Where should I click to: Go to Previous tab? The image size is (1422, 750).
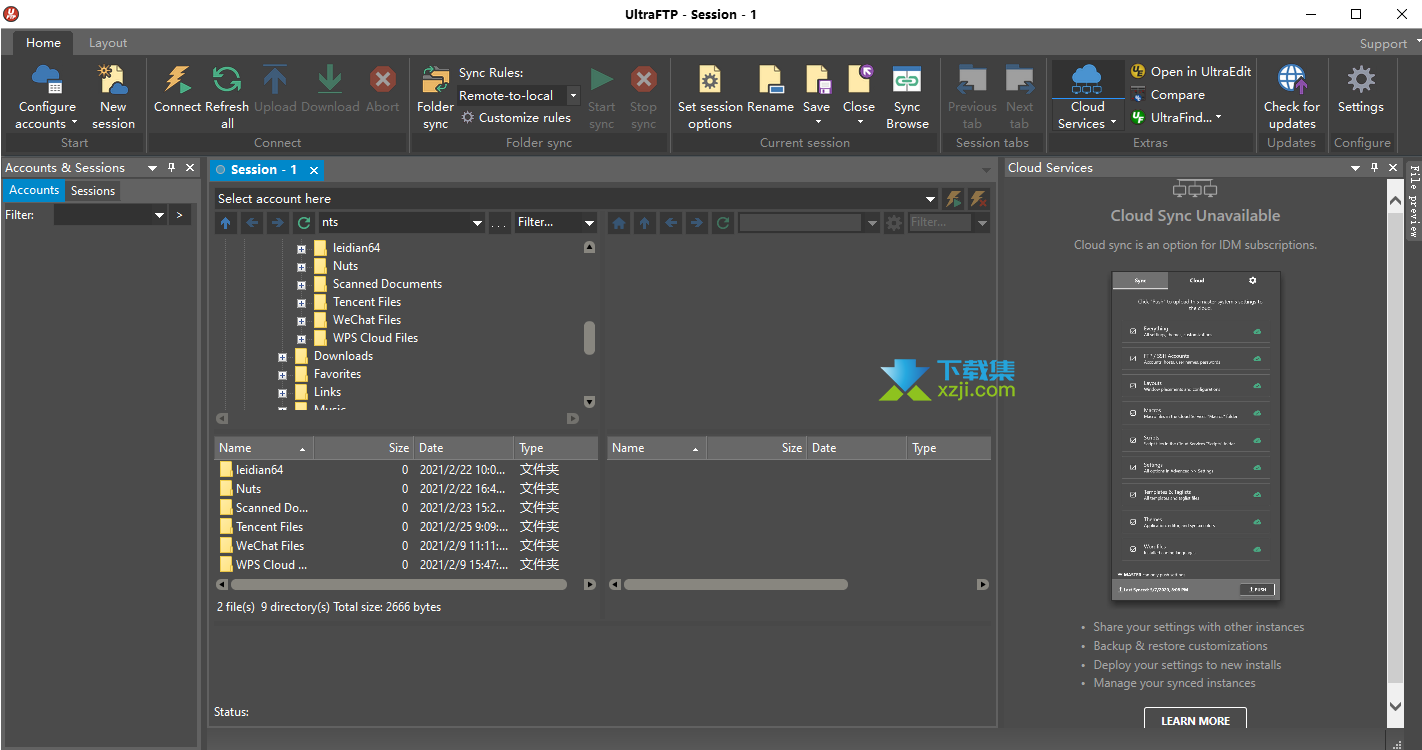tap(972, 97)
